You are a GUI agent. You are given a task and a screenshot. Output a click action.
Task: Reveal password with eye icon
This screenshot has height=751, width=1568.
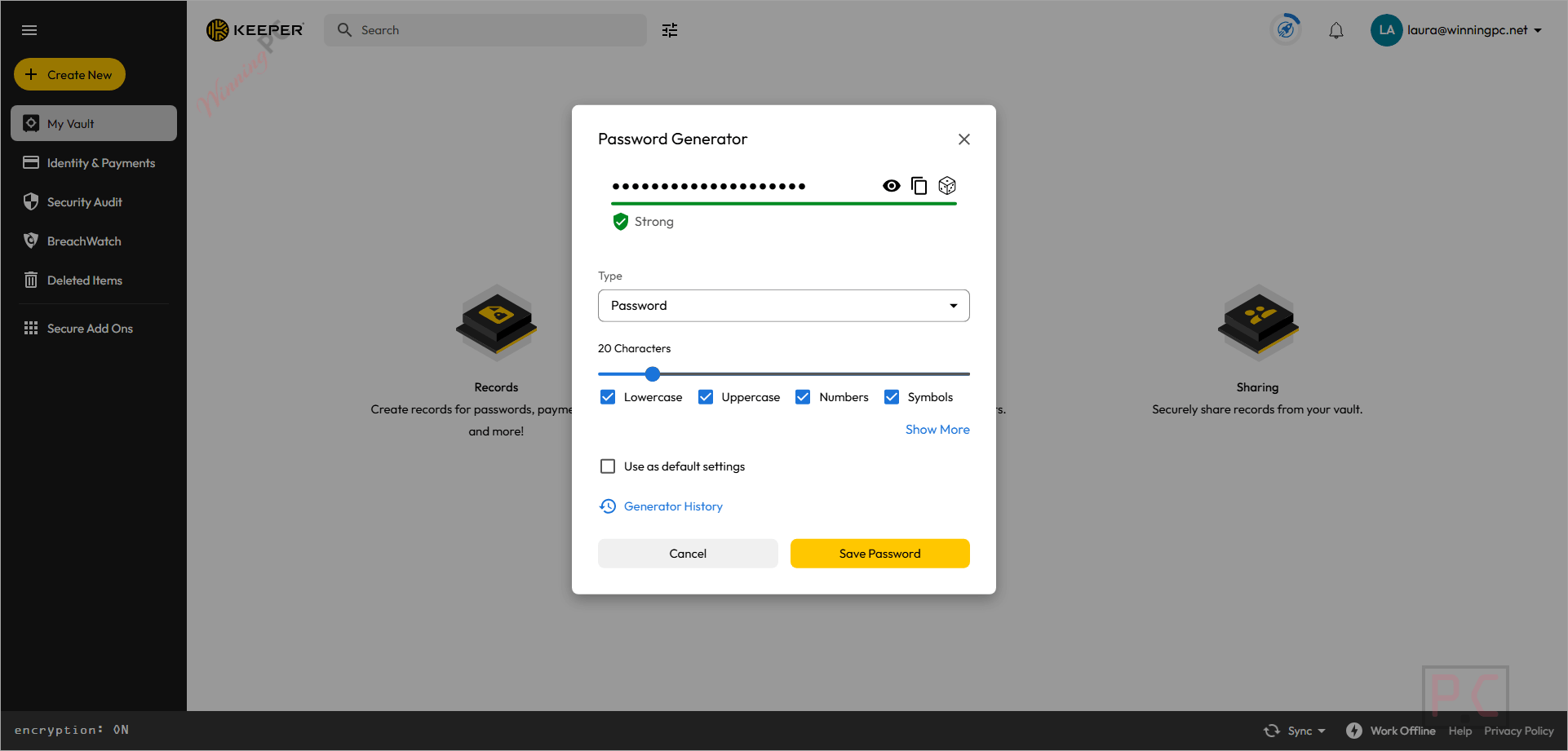[x=892, y=186]
